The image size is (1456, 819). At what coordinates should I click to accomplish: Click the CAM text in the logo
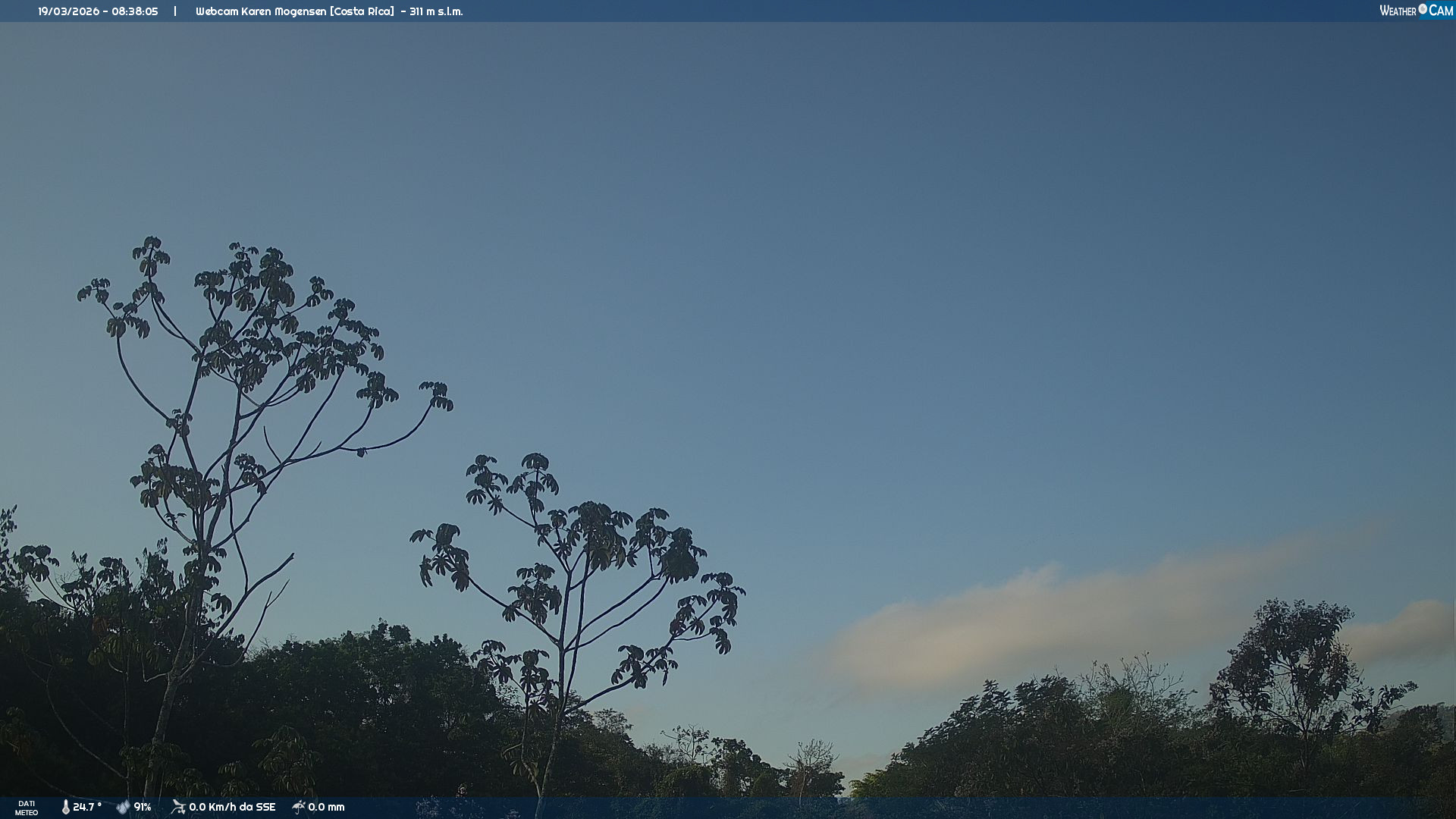1441,11
